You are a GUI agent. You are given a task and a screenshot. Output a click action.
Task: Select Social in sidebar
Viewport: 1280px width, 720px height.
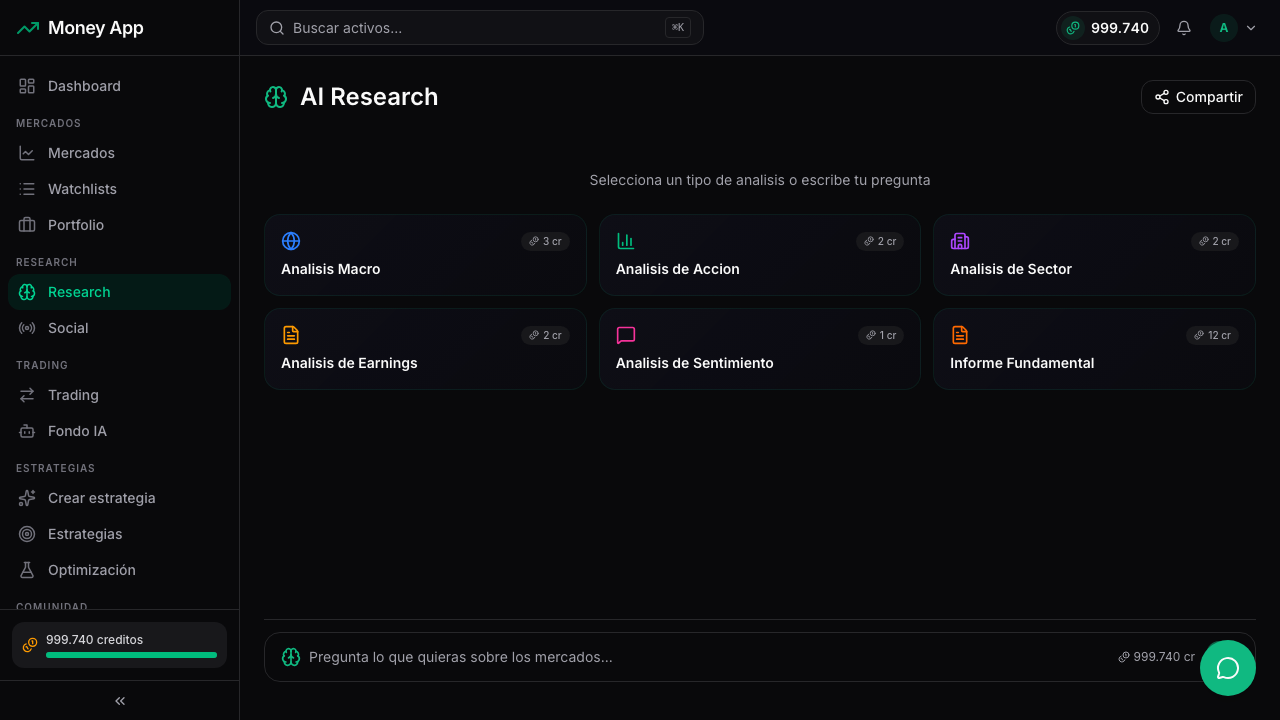click(119, 328)
